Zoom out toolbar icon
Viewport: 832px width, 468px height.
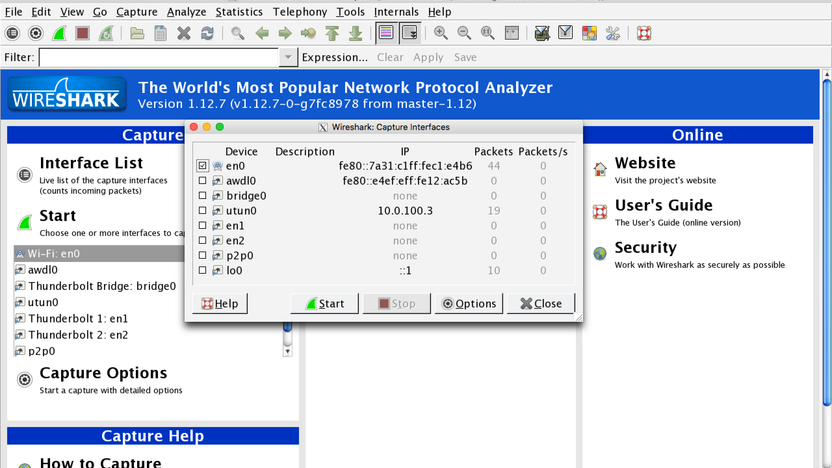[464, 33]
